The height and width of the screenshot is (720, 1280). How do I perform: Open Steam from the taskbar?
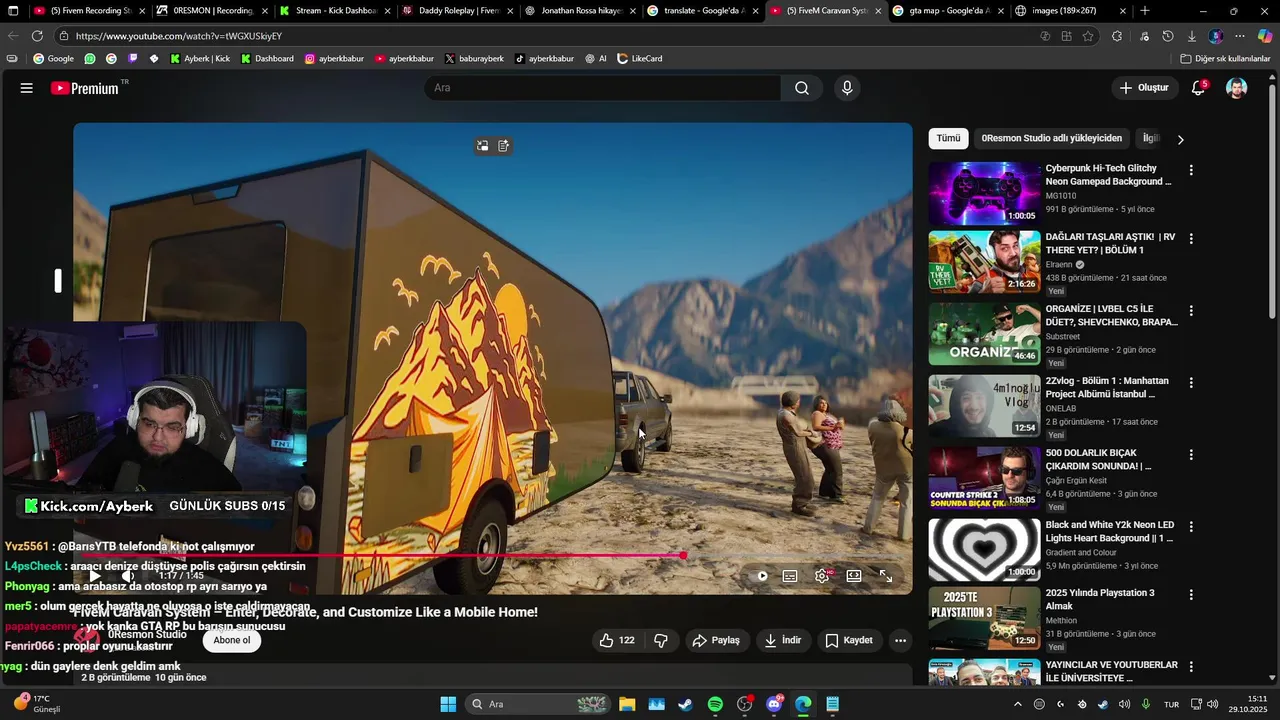(685, 704)
